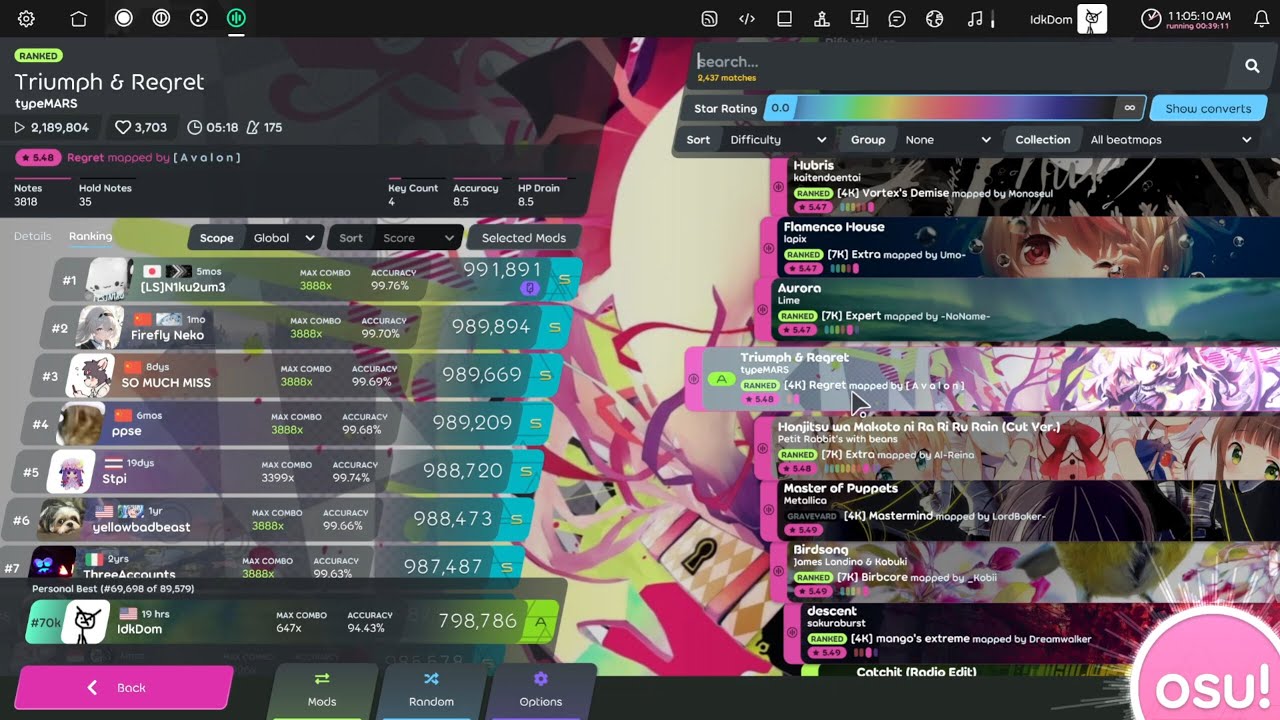The height and width of the screenshot is (720, 1280).
Task: Toggle the Selected Mods filter
Action: (523, 238)
